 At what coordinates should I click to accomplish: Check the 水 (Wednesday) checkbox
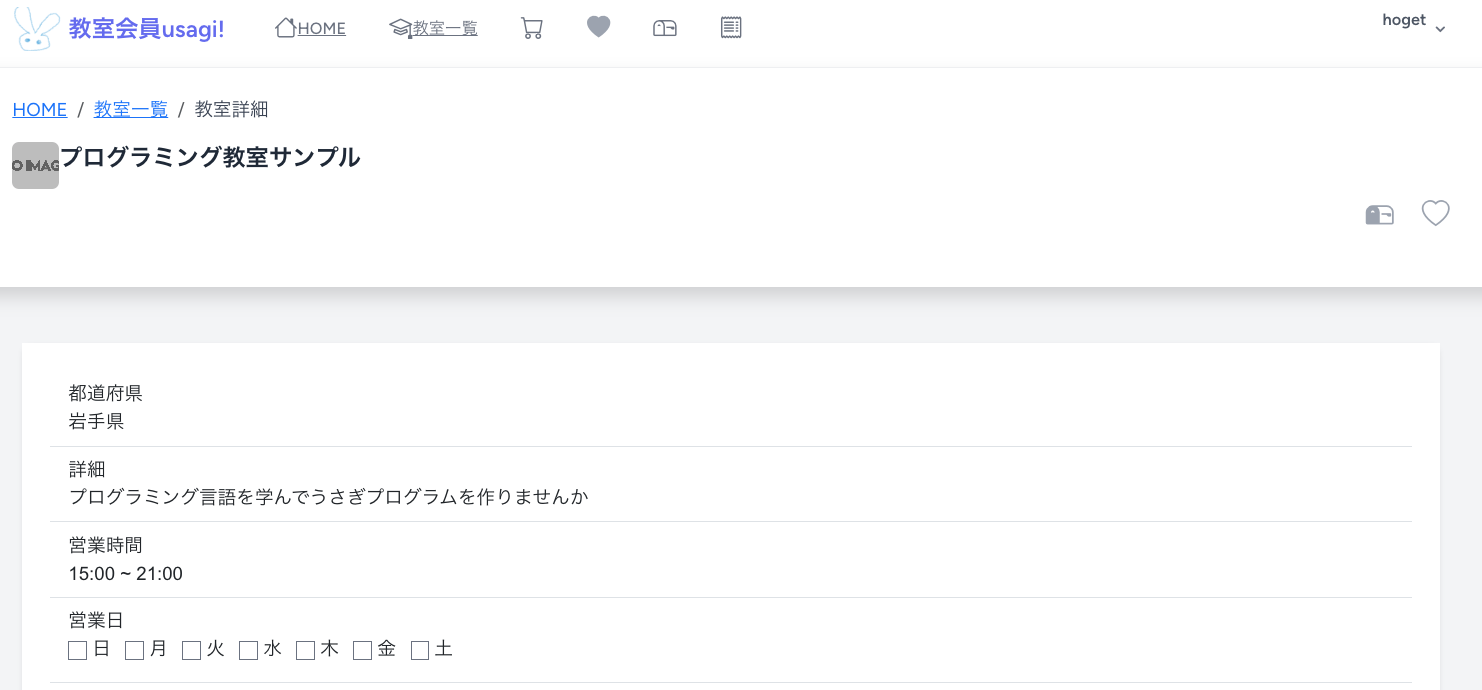(249, 651)
